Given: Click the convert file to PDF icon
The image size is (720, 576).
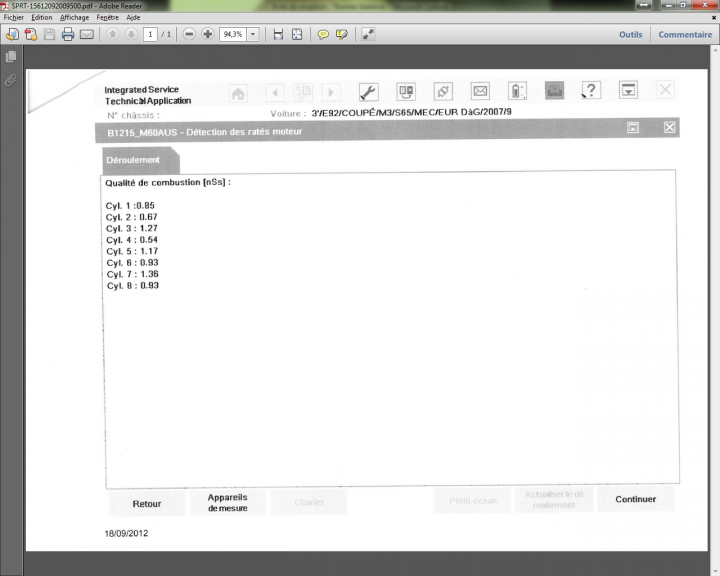Looking at the screenshot, I should tap(31, 34).
